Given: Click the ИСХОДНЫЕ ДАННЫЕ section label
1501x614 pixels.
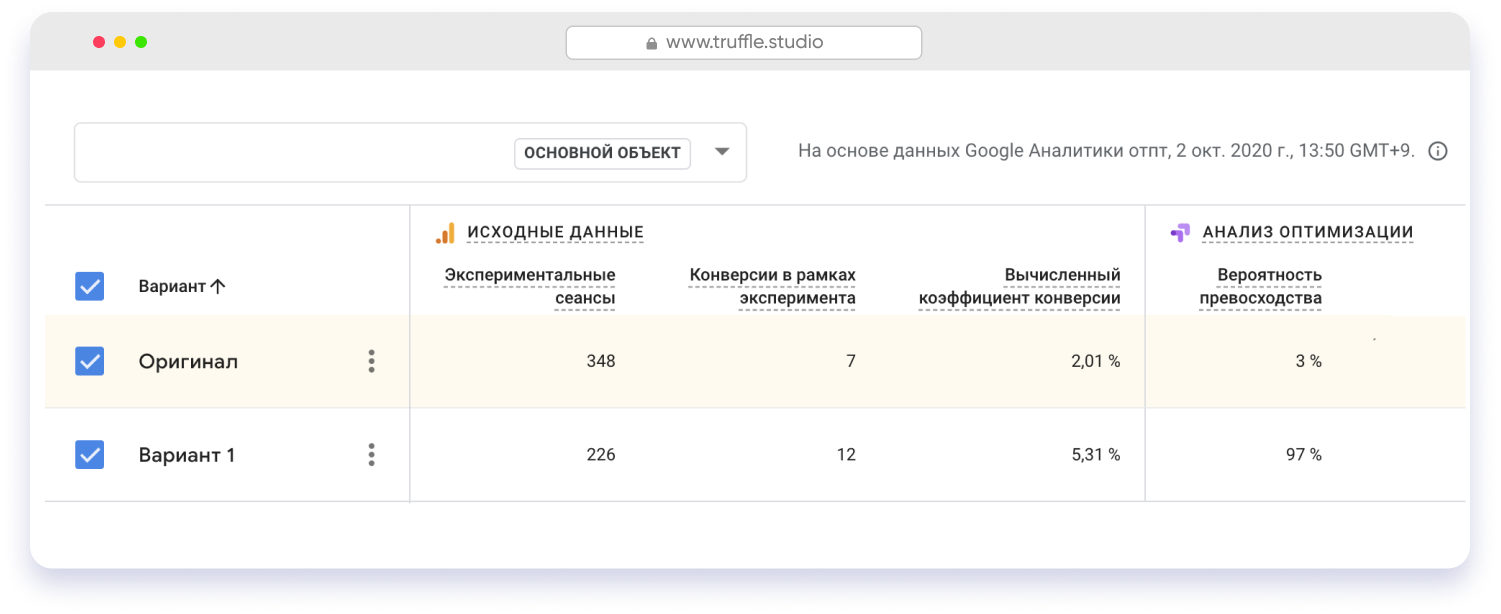Looking at the screenshot, I should [x=555, y=233].
